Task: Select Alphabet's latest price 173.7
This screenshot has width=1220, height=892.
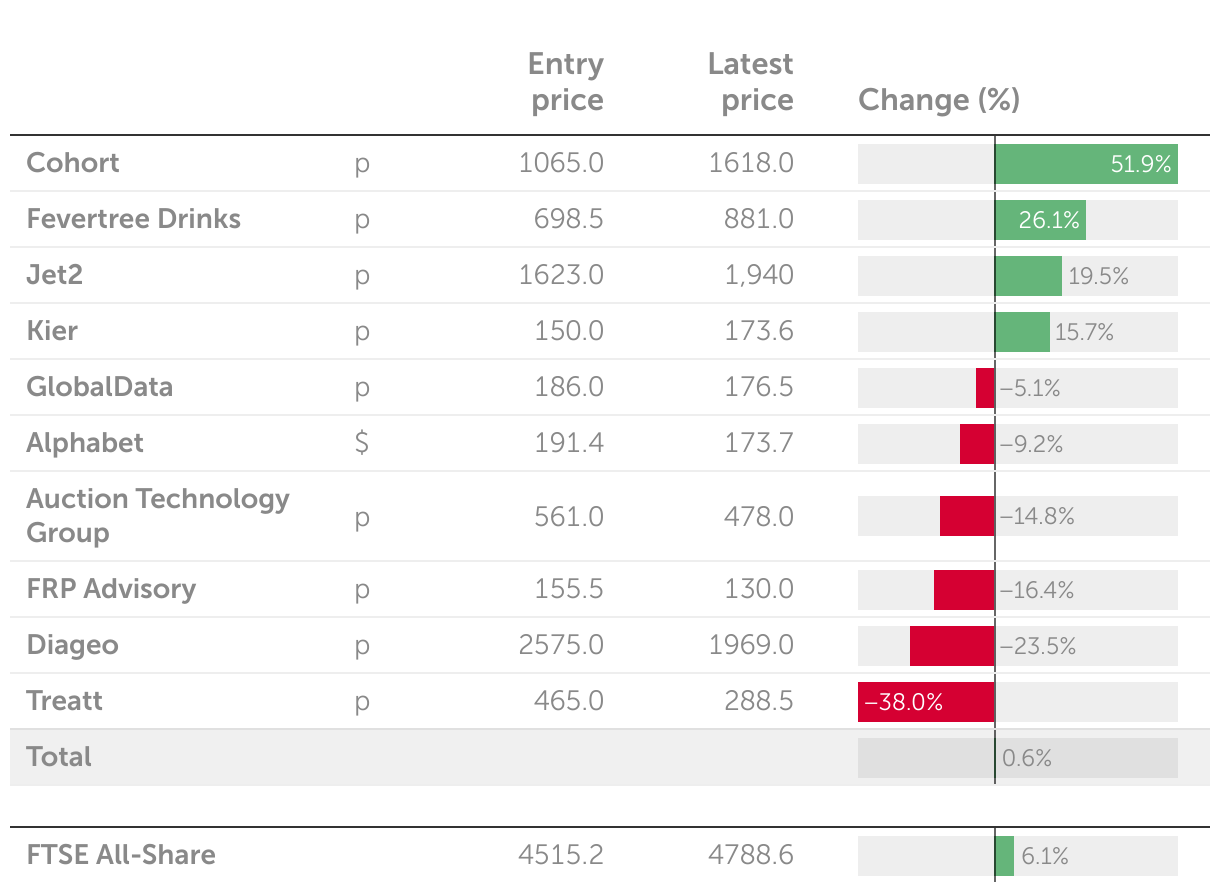Action: [759, 443]
